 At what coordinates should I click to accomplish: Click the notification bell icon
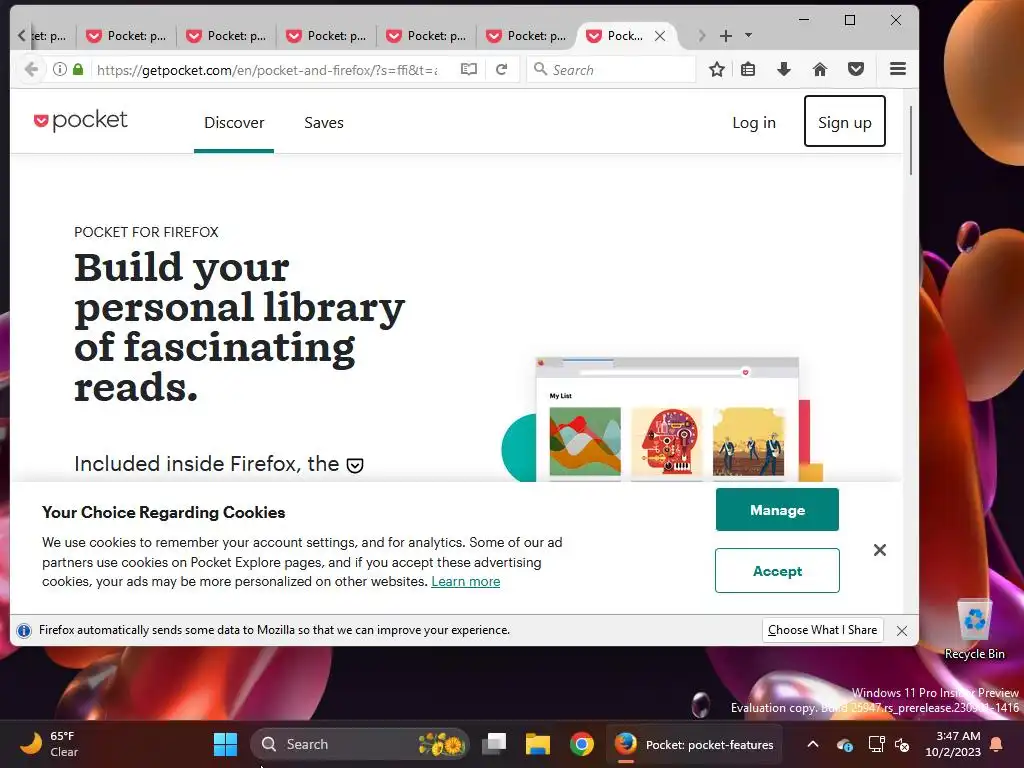[x=997, y=744]
